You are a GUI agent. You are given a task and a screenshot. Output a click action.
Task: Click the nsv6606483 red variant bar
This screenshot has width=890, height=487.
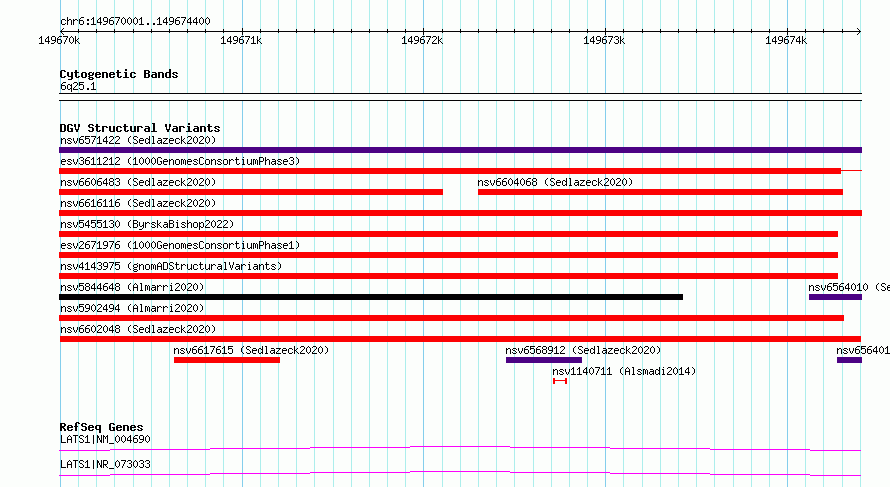coord(251,192)
